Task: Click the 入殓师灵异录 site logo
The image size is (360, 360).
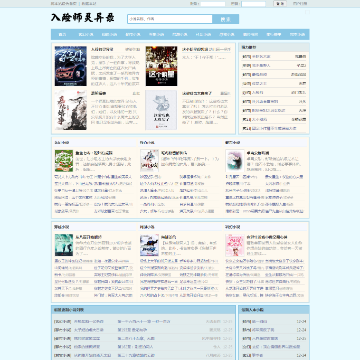Action: click(83, 18)
